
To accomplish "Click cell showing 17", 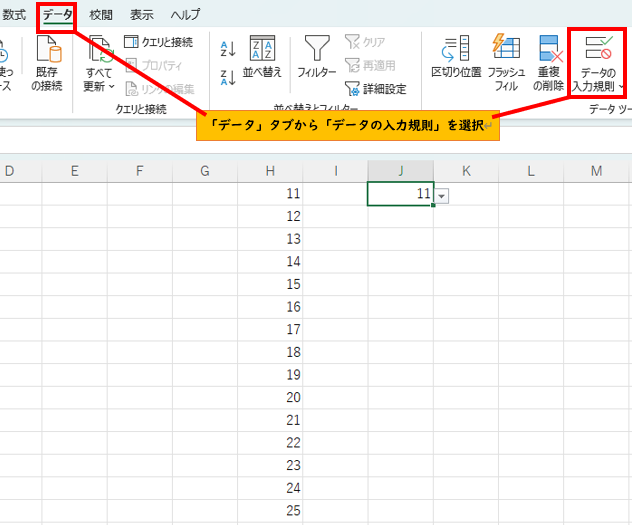I will [270, 330].
